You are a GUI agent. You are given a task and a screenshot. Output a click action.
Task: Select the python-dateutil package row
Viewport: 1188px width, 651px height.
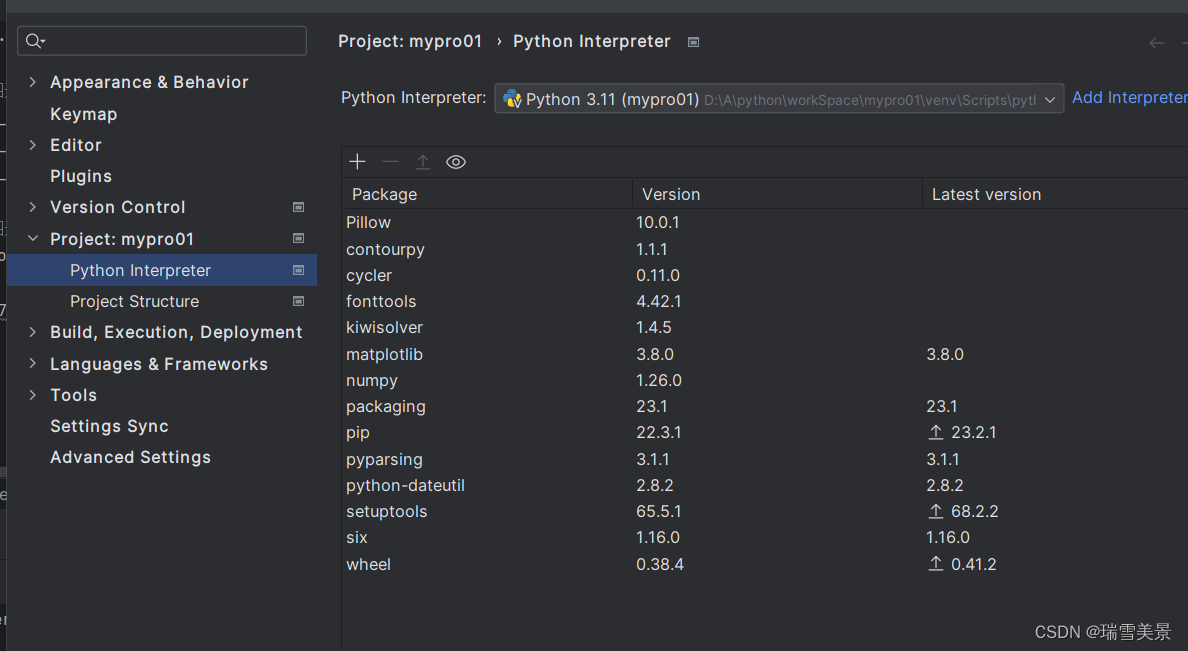[x=765, y=485]
